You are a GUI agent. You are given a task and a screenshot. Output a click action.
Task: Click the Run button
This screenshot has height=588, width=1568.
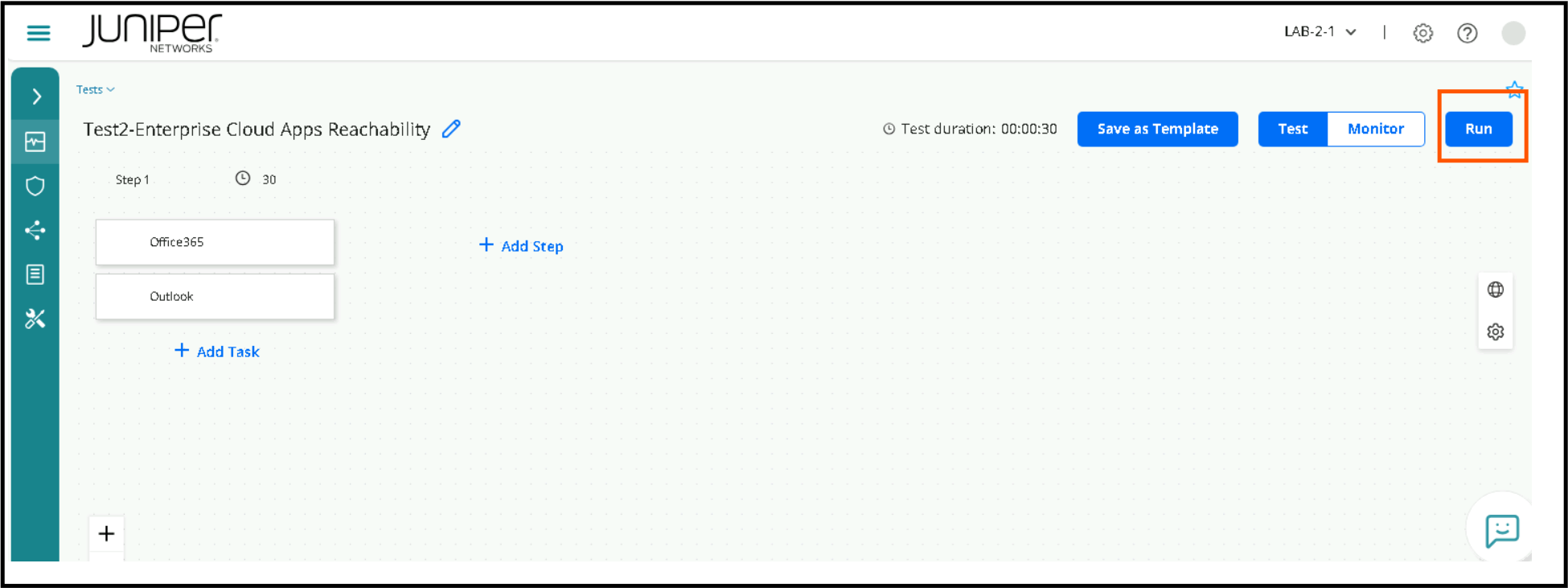1478,129
